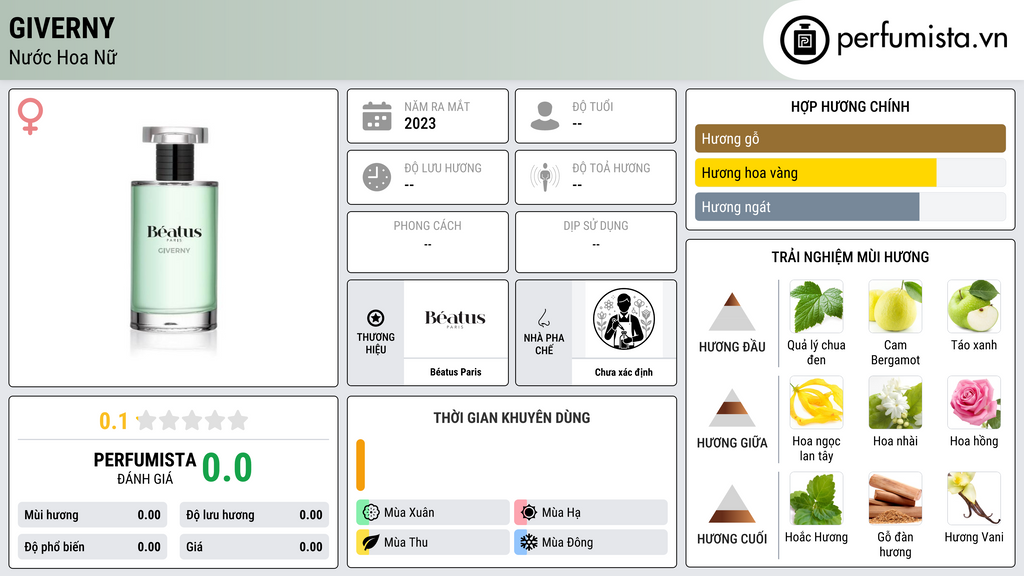The height and width of the screenshot is (576, 1024).
Task: Click the 2023 release year value
Action: (x=420, y=123)
